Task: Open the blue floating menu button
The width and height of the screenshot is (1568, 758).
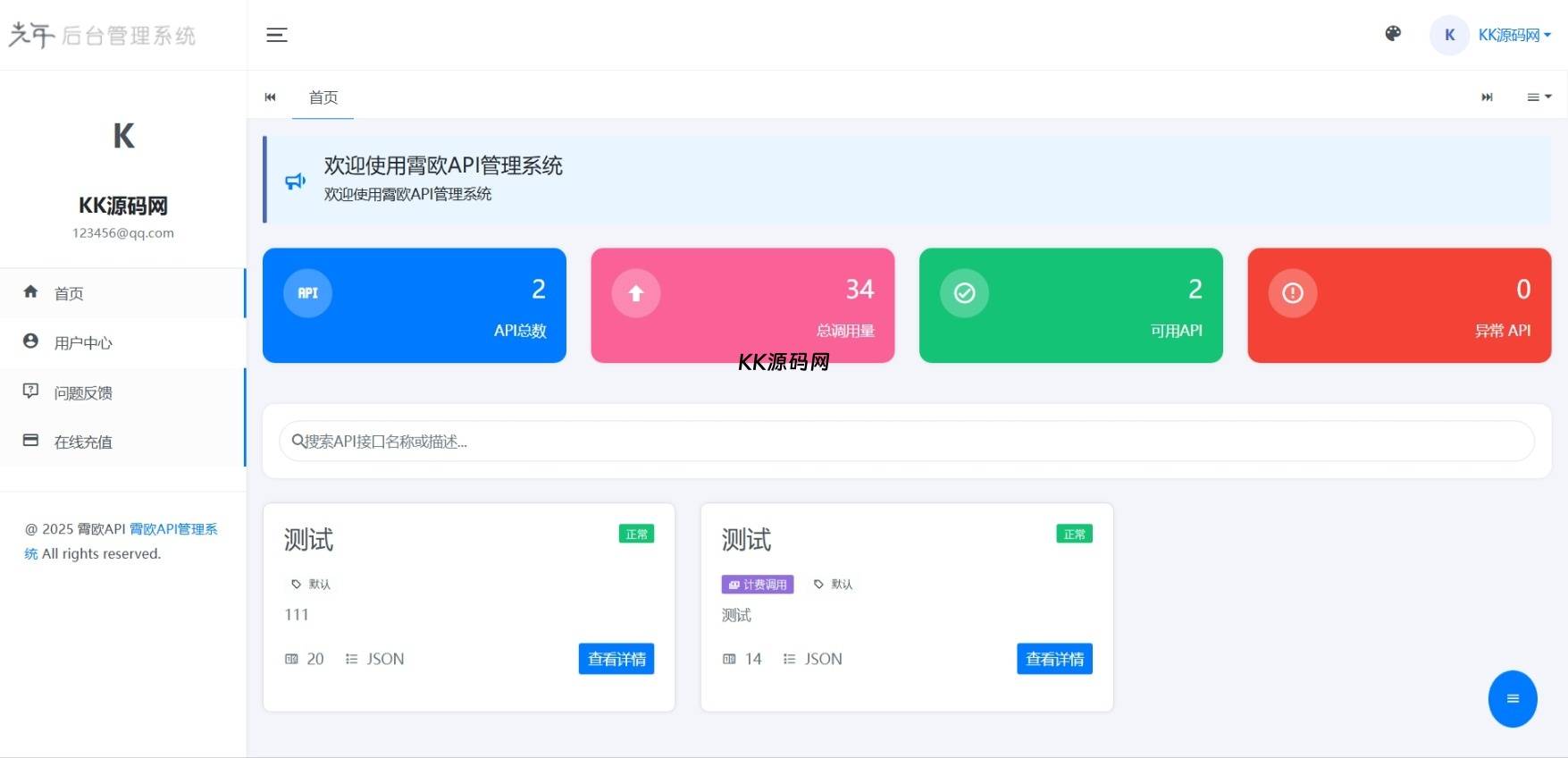Action: (x=1513, y=699)
